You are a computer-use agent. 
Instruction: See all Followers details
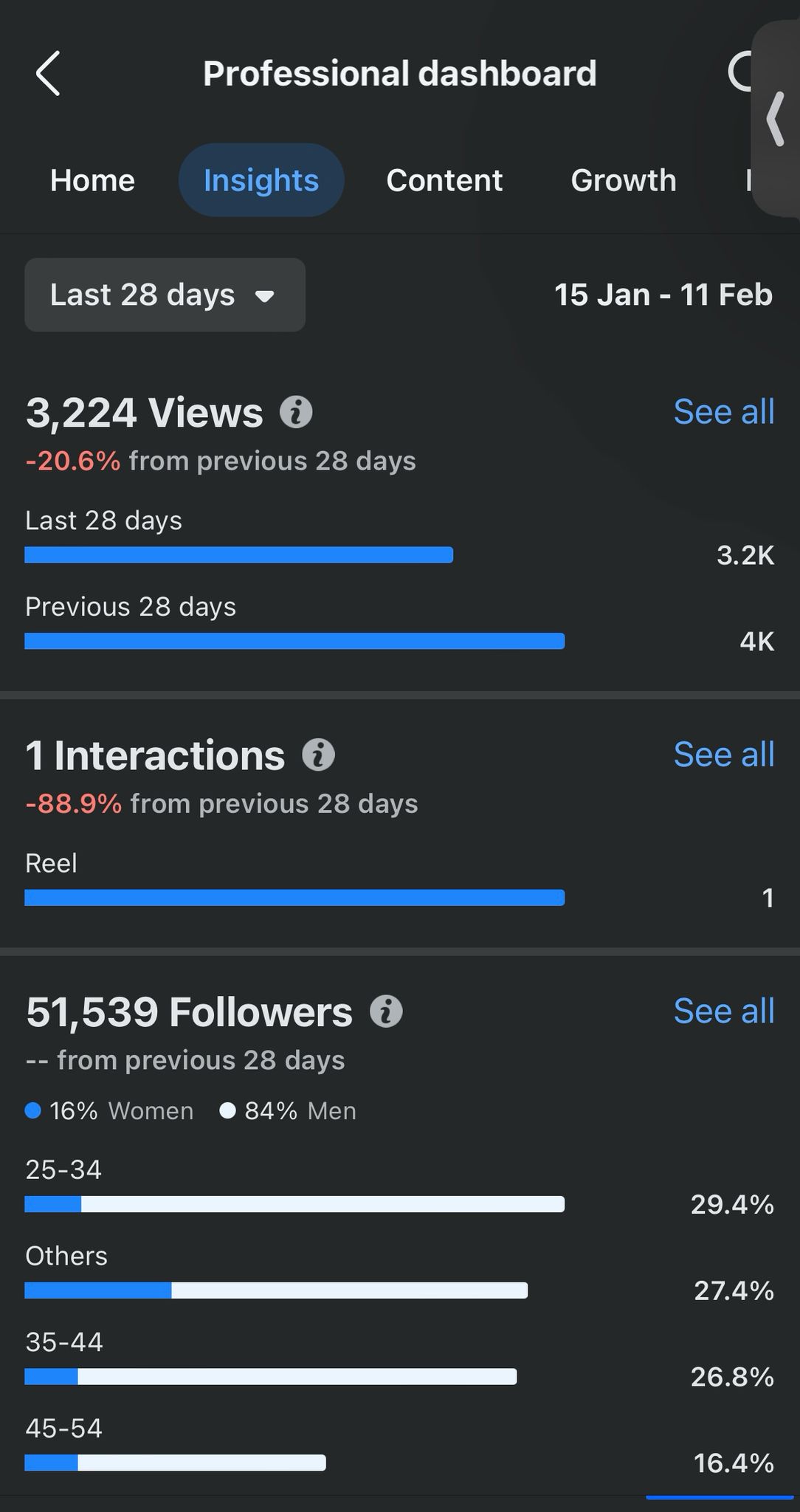click(723, 1011)
